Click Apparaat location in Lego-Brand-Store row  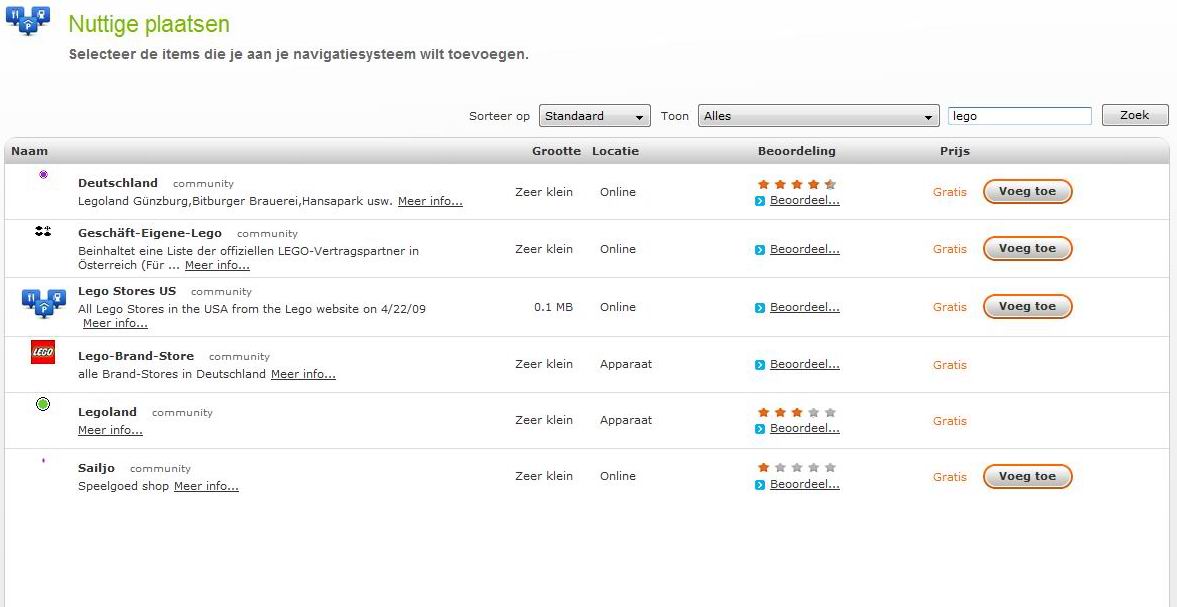626,364
